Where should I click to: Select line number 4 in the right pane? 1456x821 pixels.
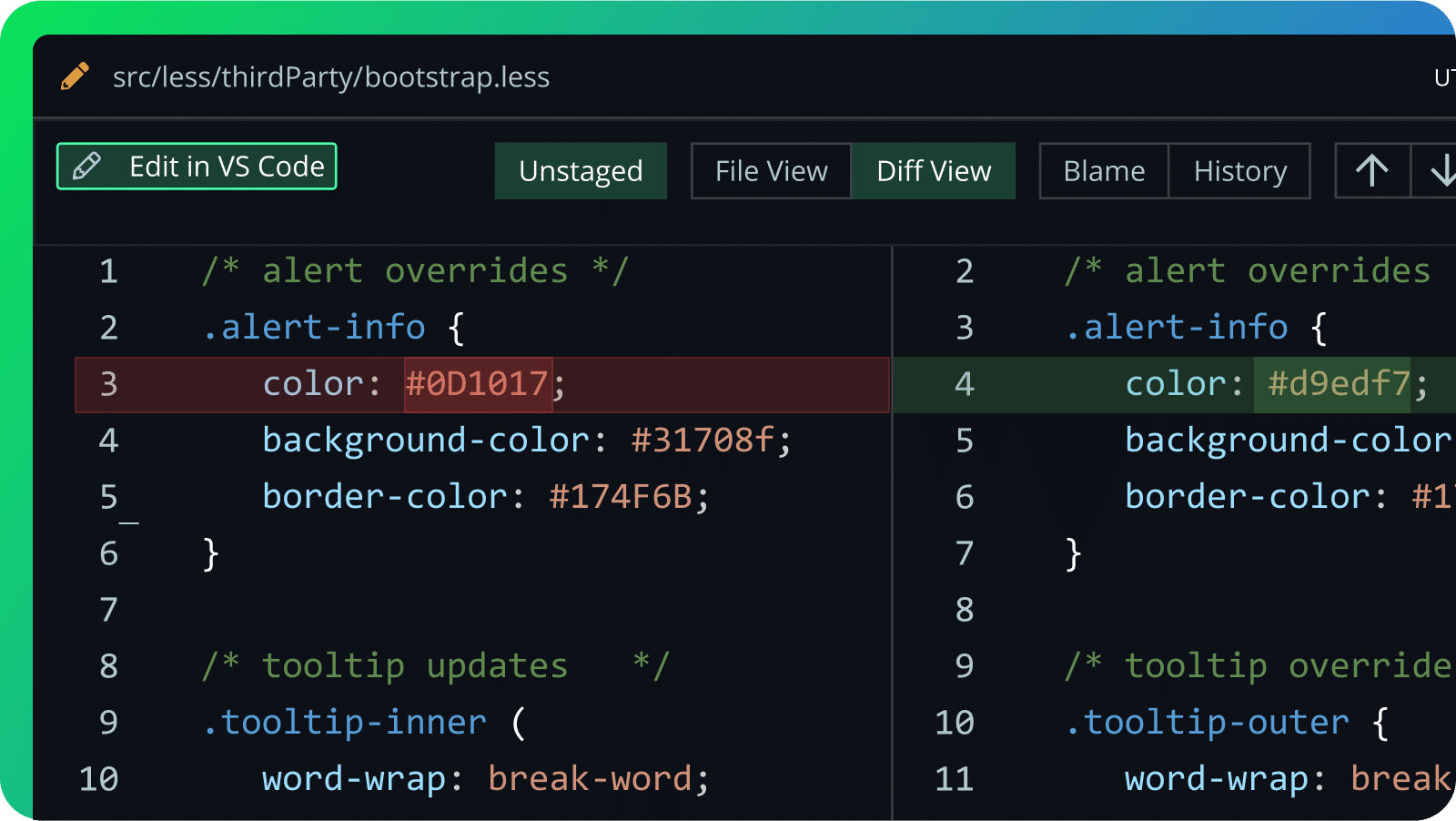click(964, 383)
